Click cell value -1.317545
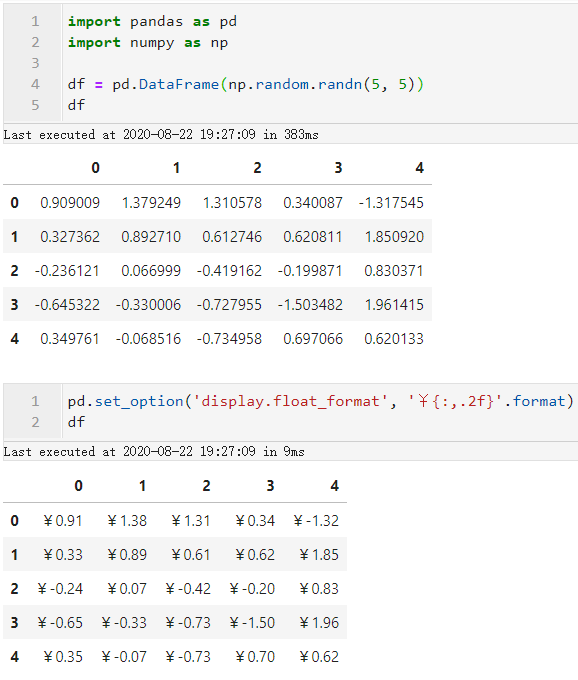The width and height of the screenshot is (578, 680). (391, 203)
